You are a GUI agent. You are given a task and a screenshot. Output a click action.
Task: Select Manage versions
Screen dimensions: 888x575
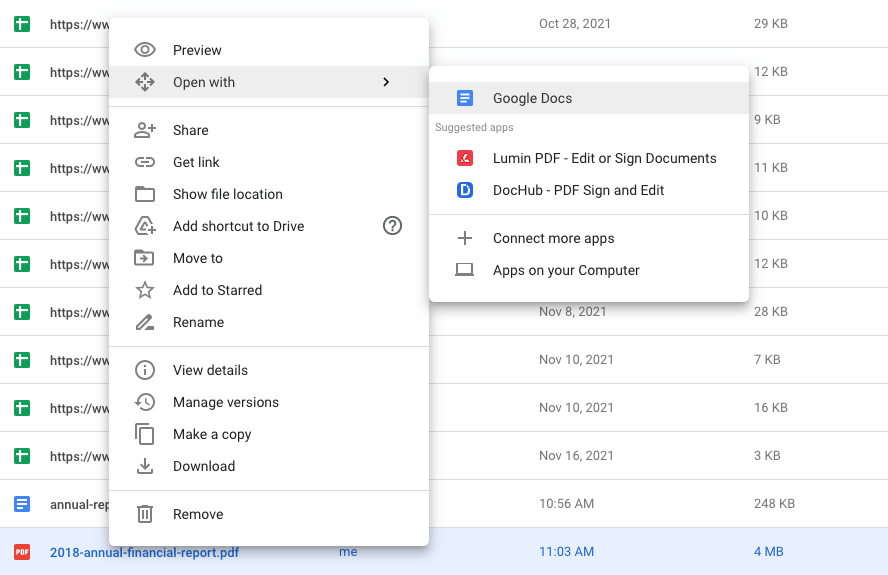click(269, 402)
